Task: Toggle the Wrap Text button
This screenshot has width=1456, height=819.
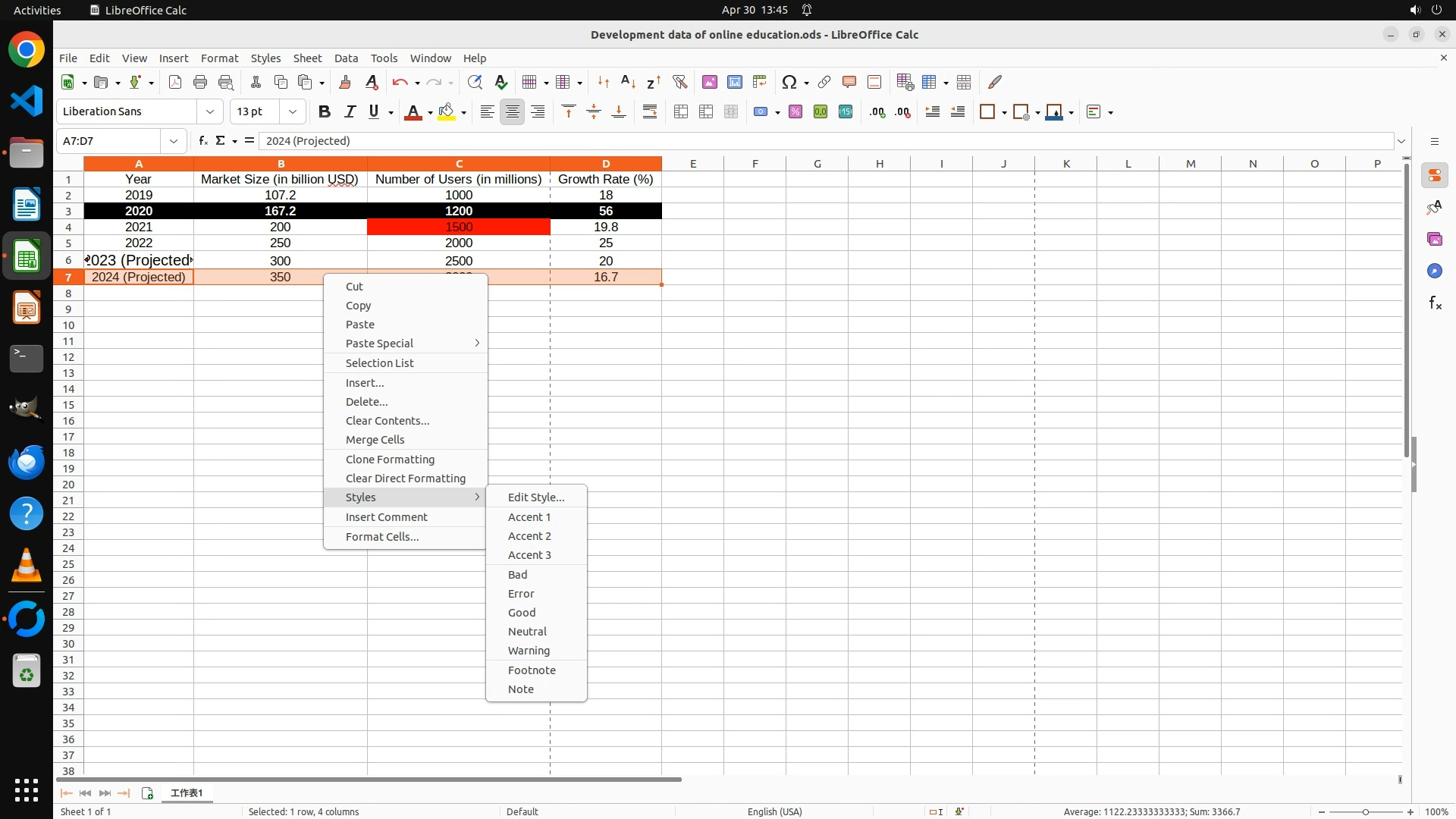Action: 650,112
